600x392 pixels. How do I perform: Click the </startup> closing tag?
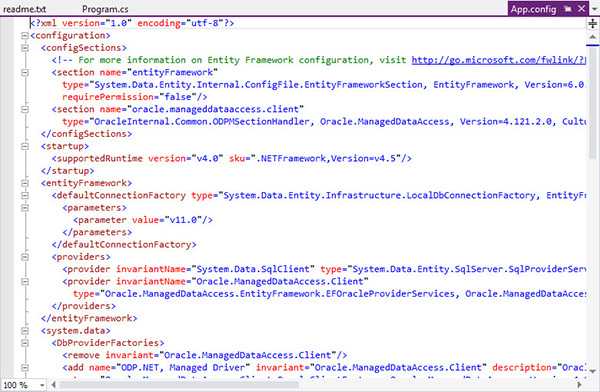point(67,171)
